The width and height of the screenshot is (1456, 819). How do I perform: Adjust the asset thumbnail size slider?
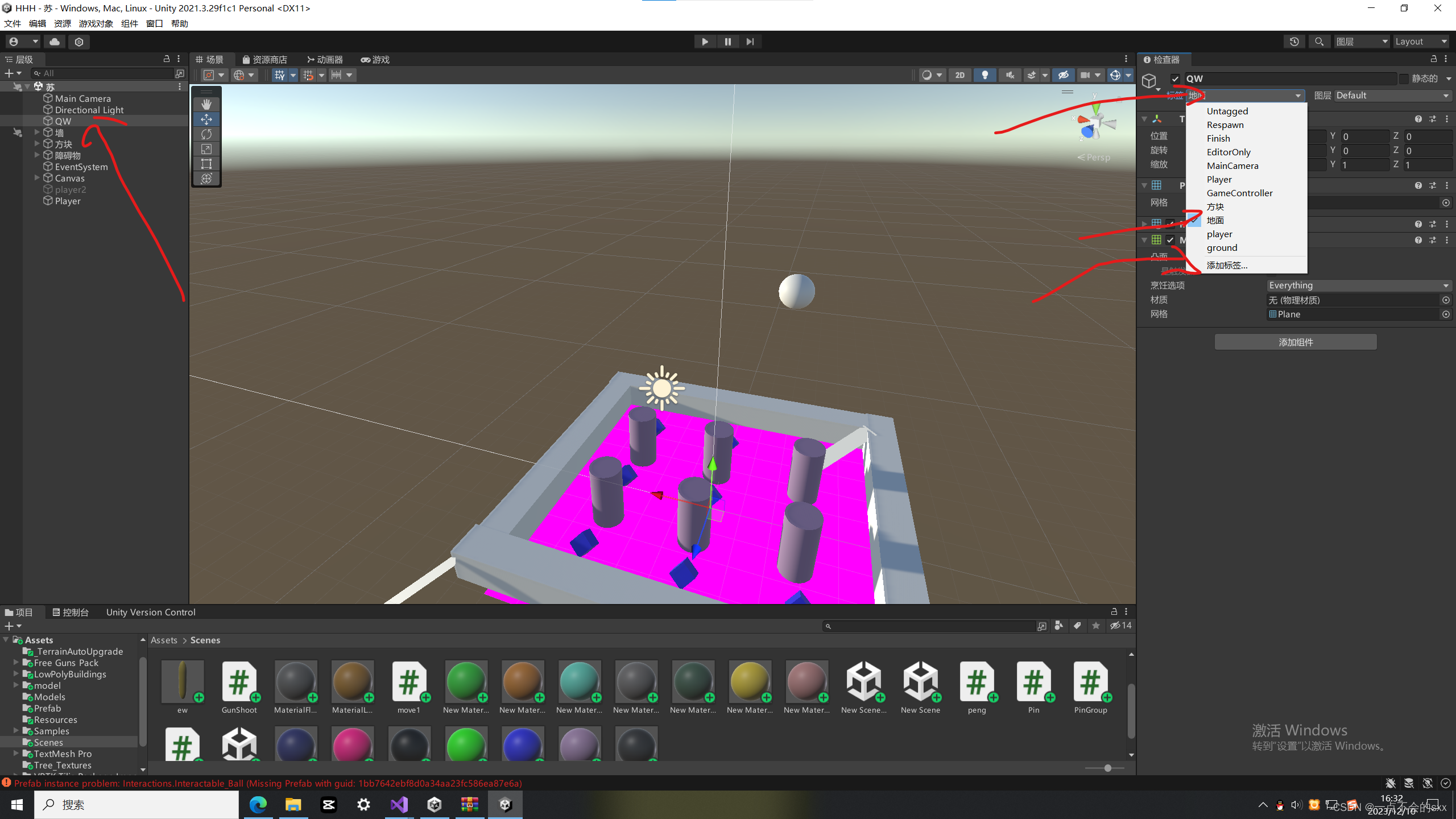coord(1107,768)
